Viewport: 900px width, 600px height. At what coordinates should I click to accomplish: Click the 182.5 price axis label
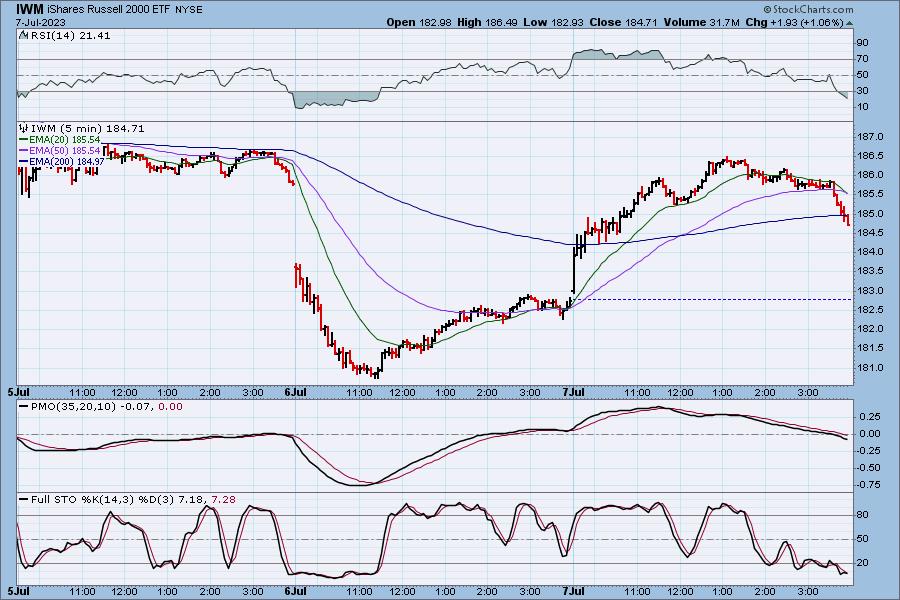click(872, 309)
